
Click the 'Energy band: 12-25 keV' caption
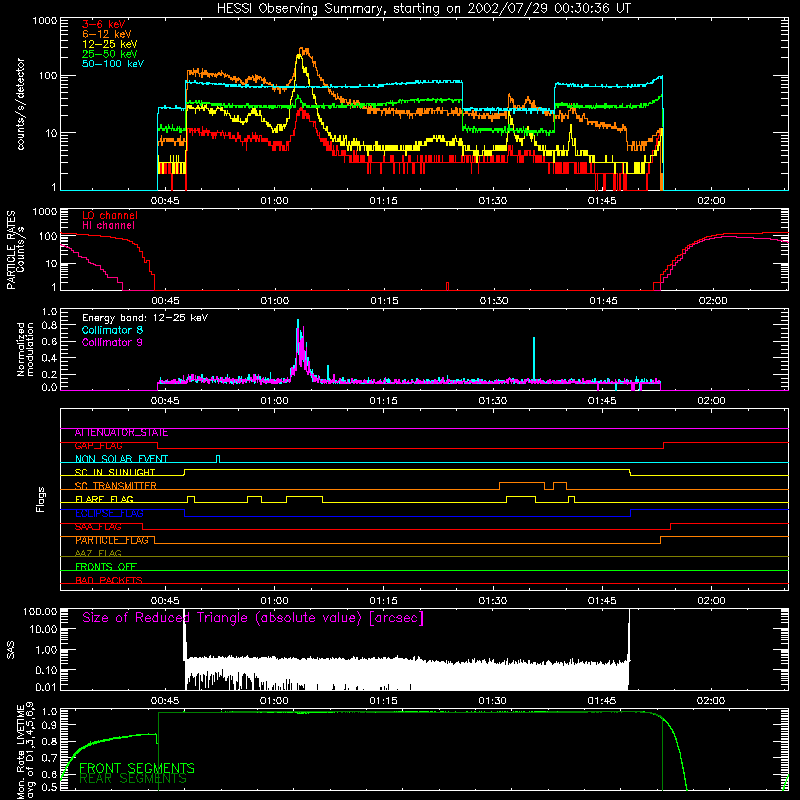pos(145,318)
